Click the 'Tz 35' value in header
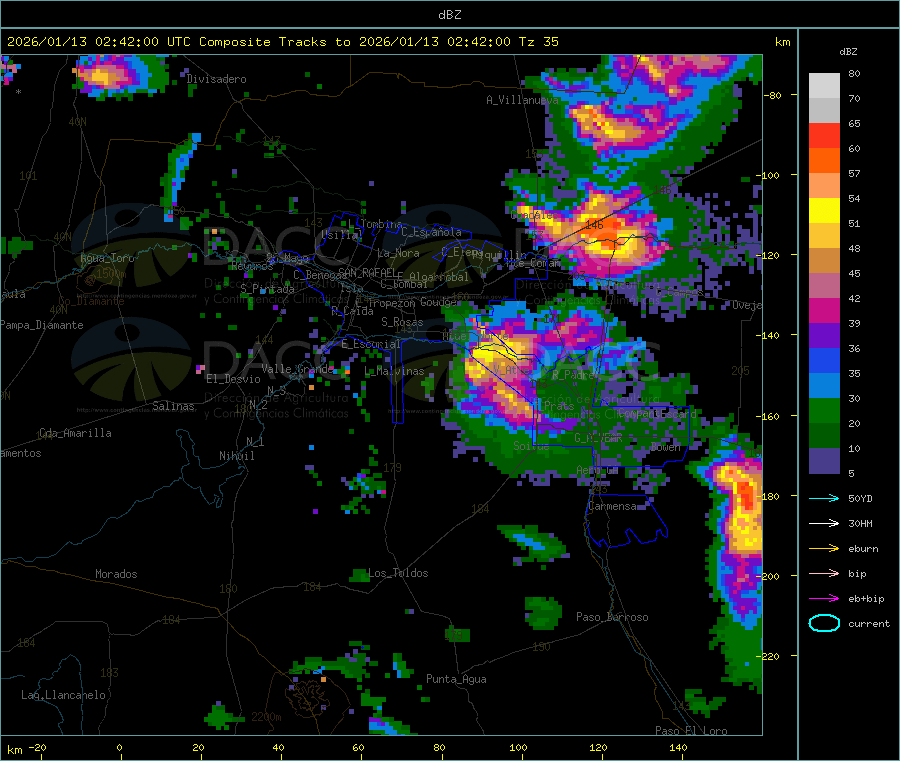 [538, 42]
